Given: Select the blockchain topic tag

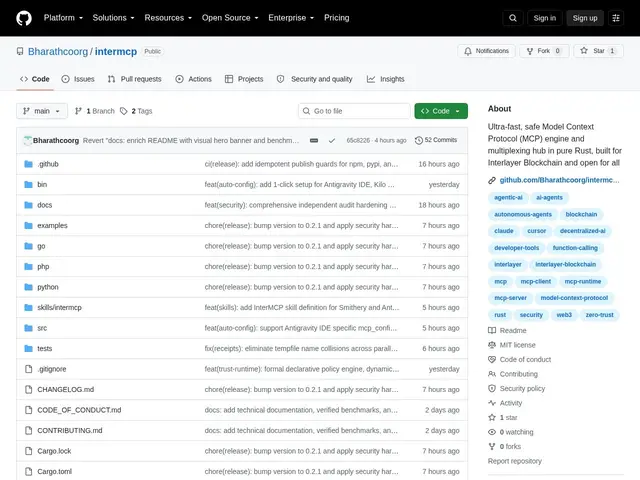Looking at the screenshot, I should click(581, 214).
